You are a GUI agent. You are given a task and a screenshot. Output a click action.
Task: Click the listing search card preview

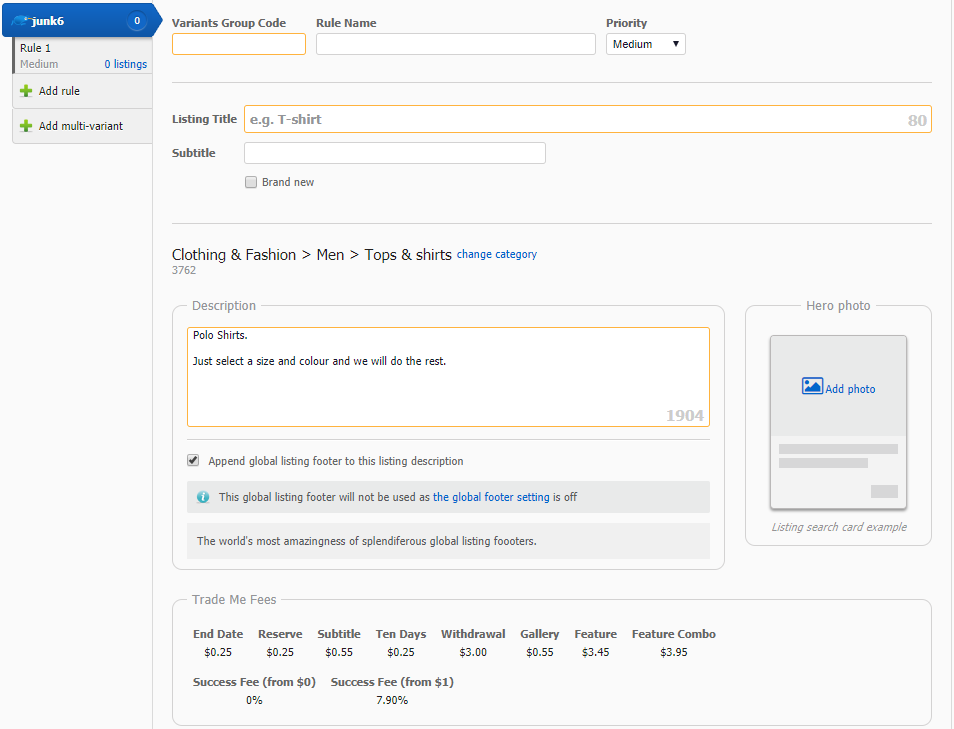pos(838,422)
